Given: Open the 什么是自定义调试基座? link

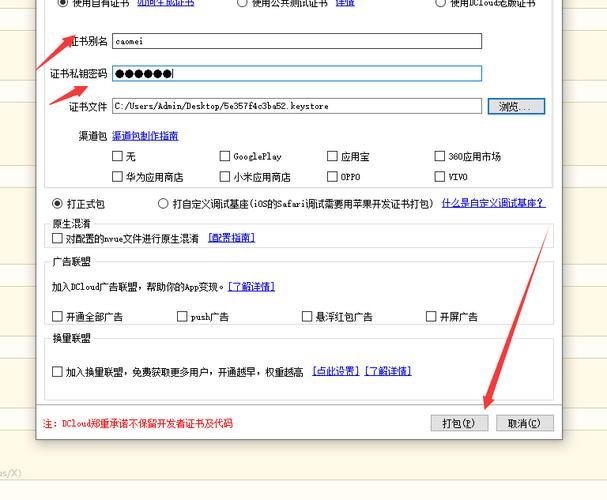Looking at the screenshot, I should [x=494, y=203].
